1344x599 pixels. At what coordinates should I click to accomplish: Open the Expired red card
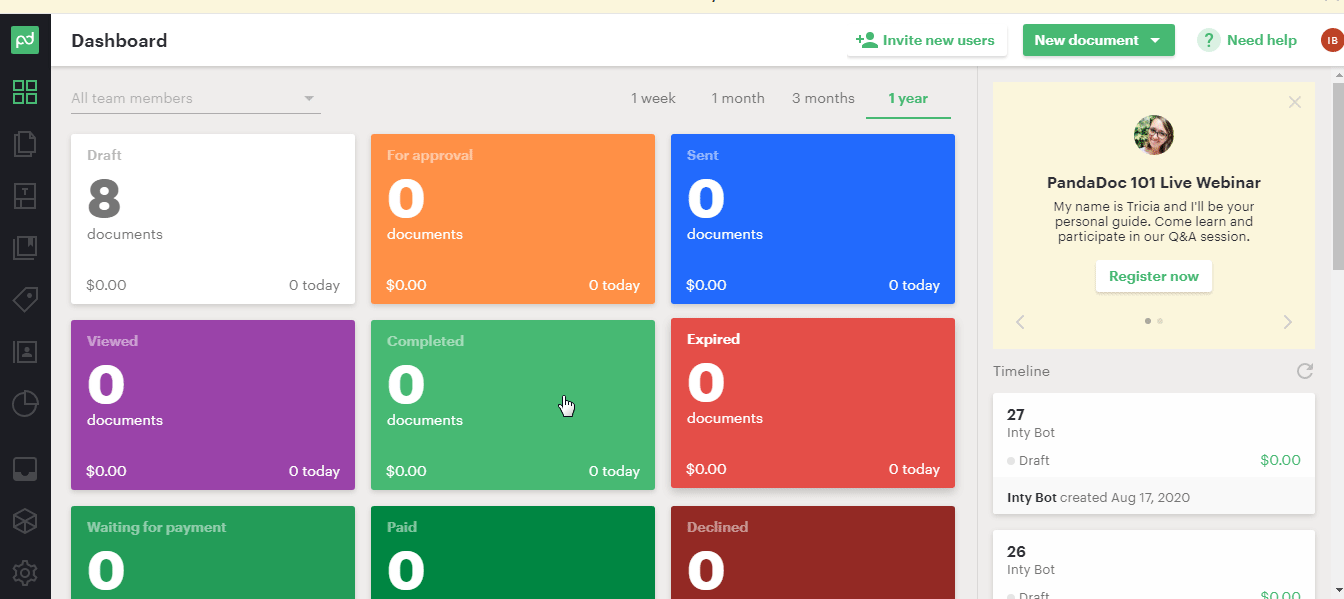tap(813, 403)
